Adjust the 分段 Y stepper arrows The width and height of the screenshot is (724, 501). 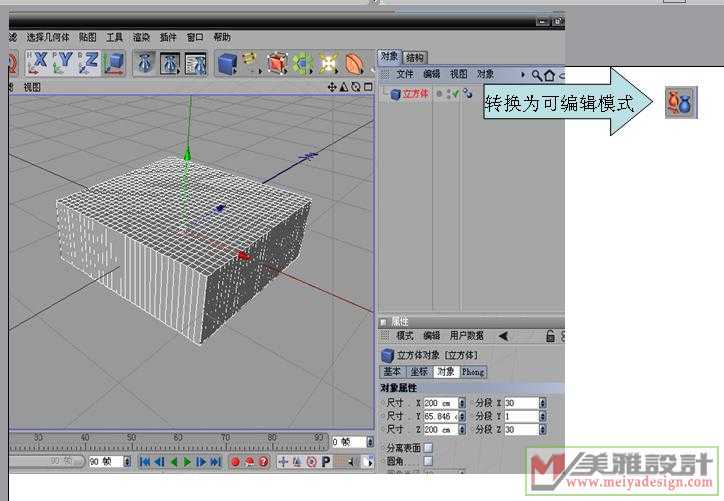click(x=543, y=416)
